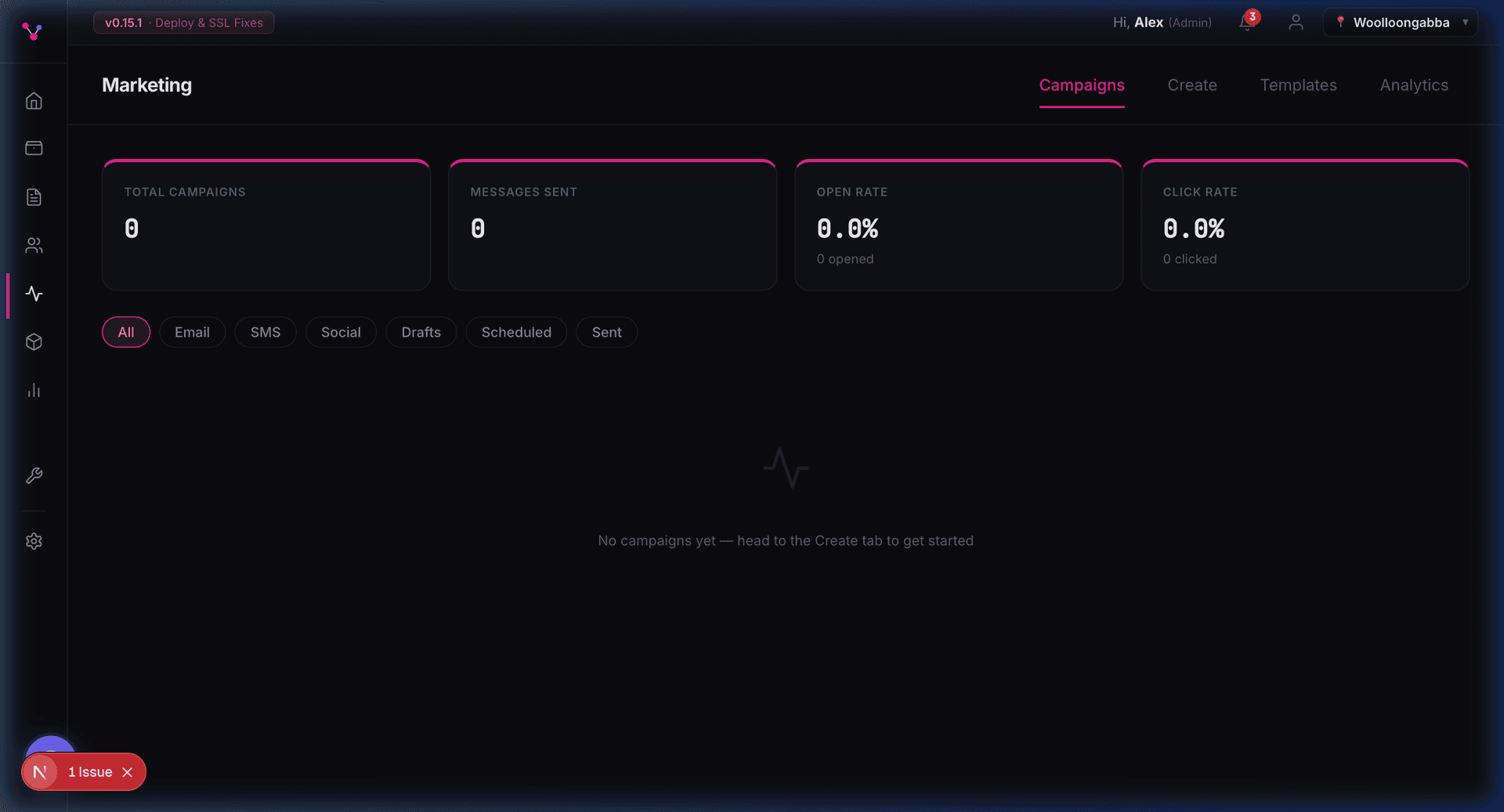Image resolution: width=1504 pixels, height=812 pixels.
Task: Dismiss the issue badge with the X
Action: coord(128,772)
